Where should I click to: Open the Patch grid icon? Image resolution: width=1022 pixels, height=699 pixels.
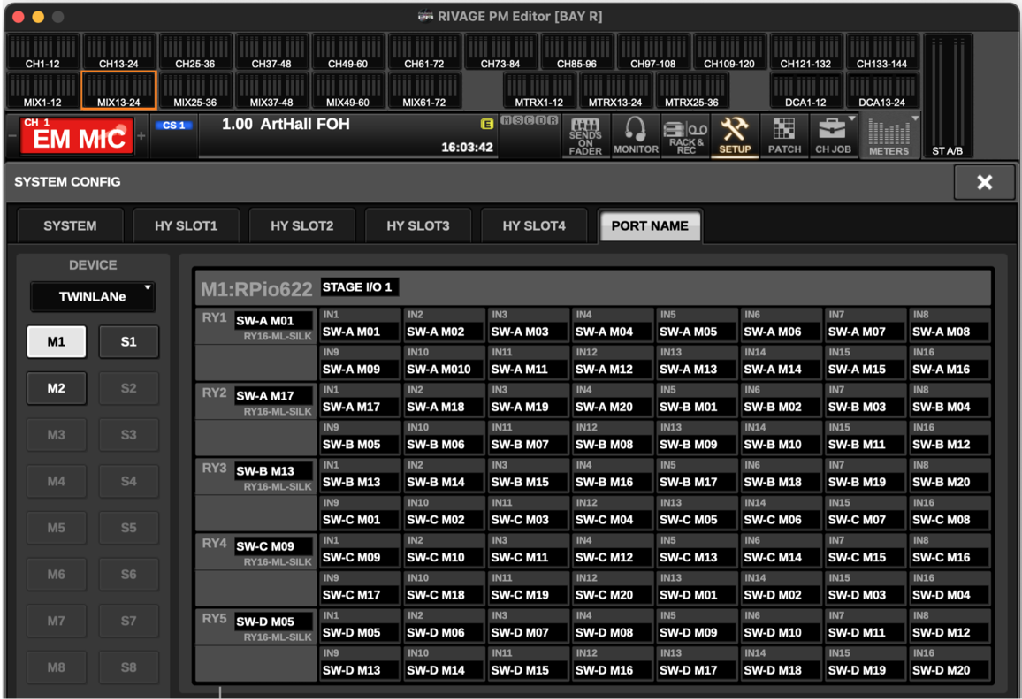pos(784,136)
